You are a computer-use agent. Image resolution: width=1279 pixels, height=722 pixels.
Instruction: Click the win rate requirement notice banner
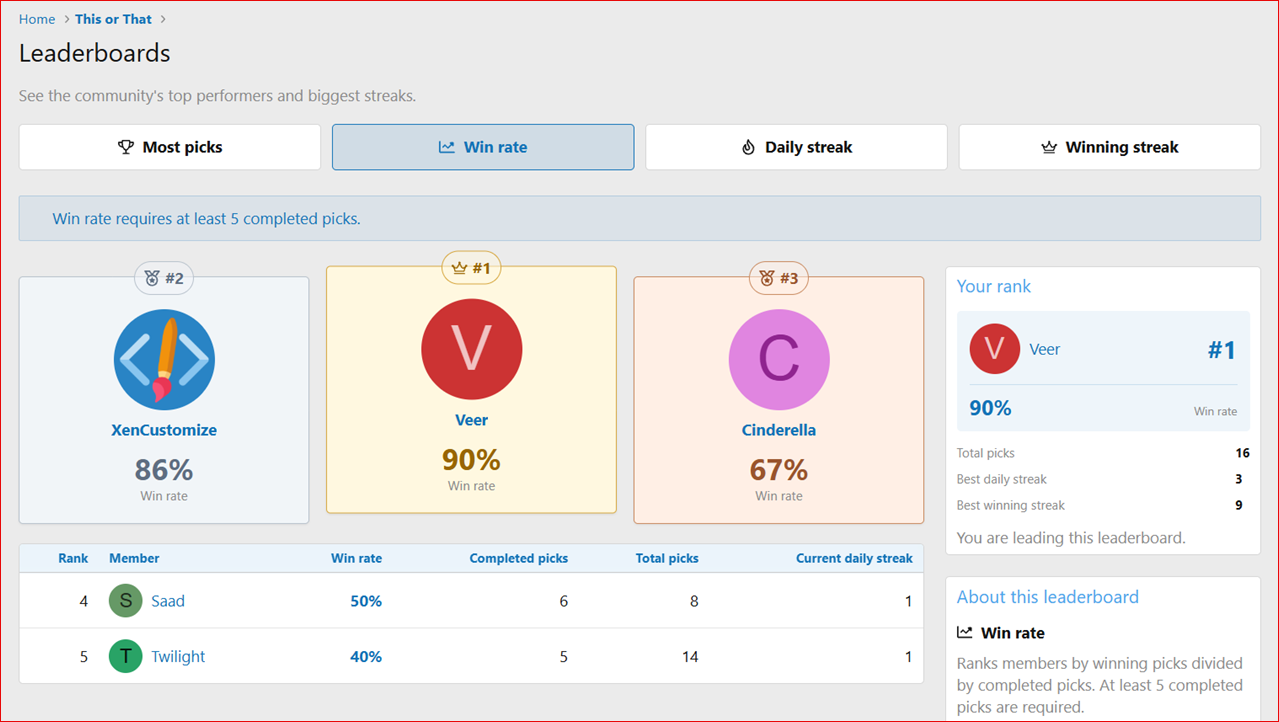click(640, 218)
